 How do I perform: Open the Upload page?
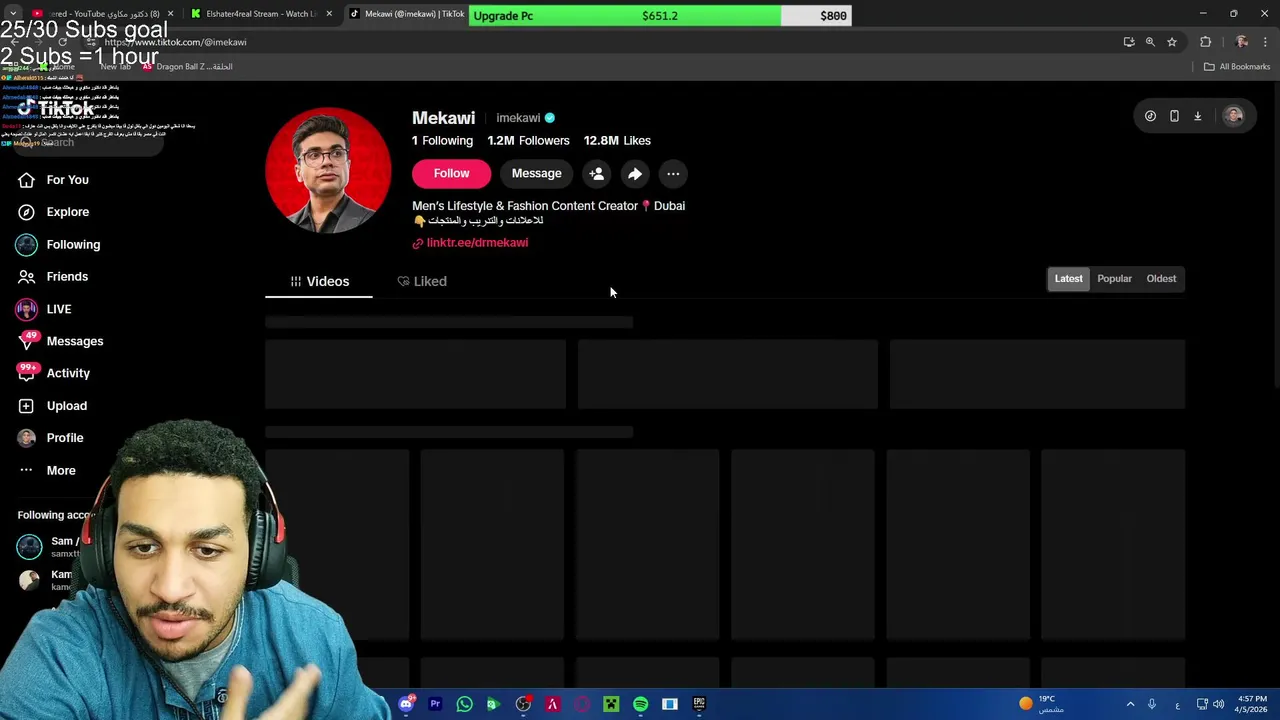click(66, 406)
